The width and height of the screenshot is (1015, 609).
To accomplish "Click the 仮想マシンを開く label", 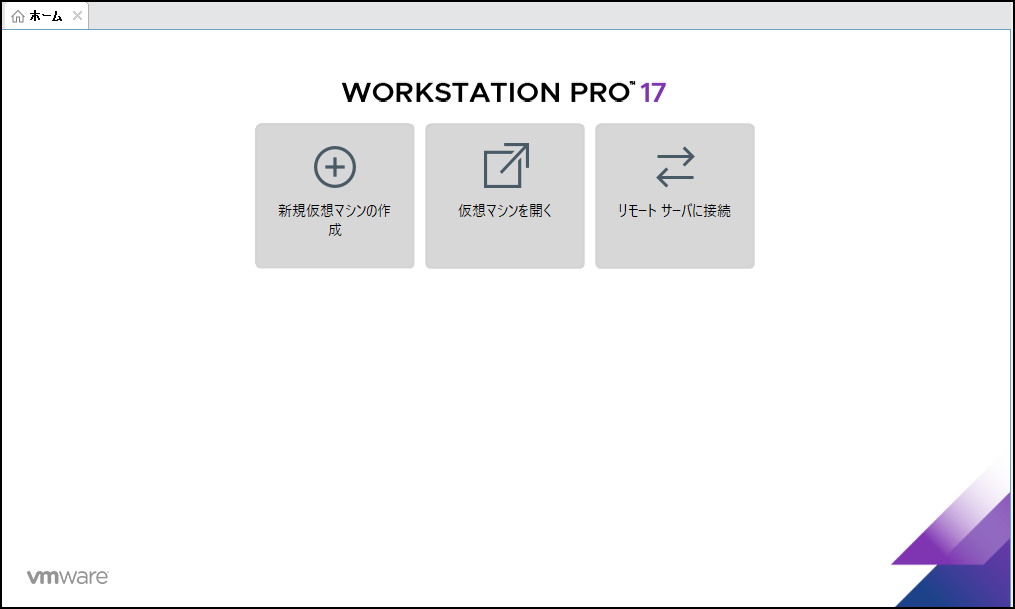I will tap(505, 211).
